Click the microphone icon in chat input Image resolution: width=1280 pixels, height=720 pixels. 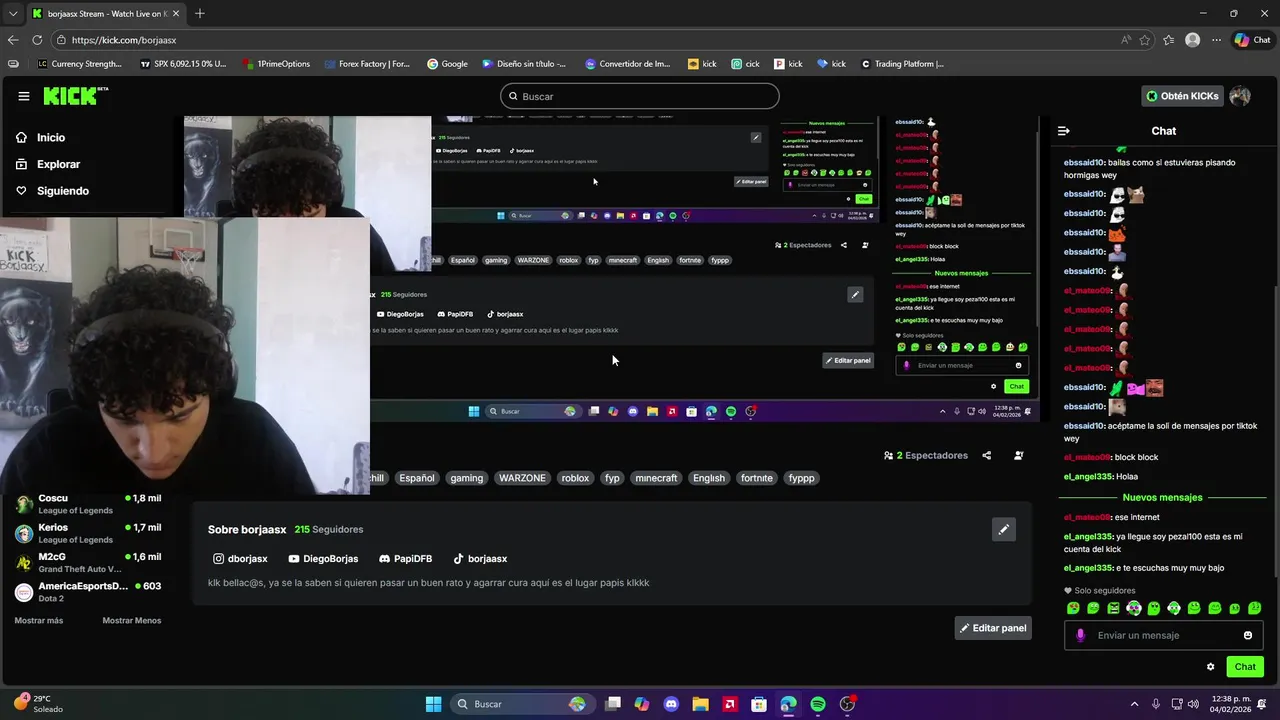1080,635
